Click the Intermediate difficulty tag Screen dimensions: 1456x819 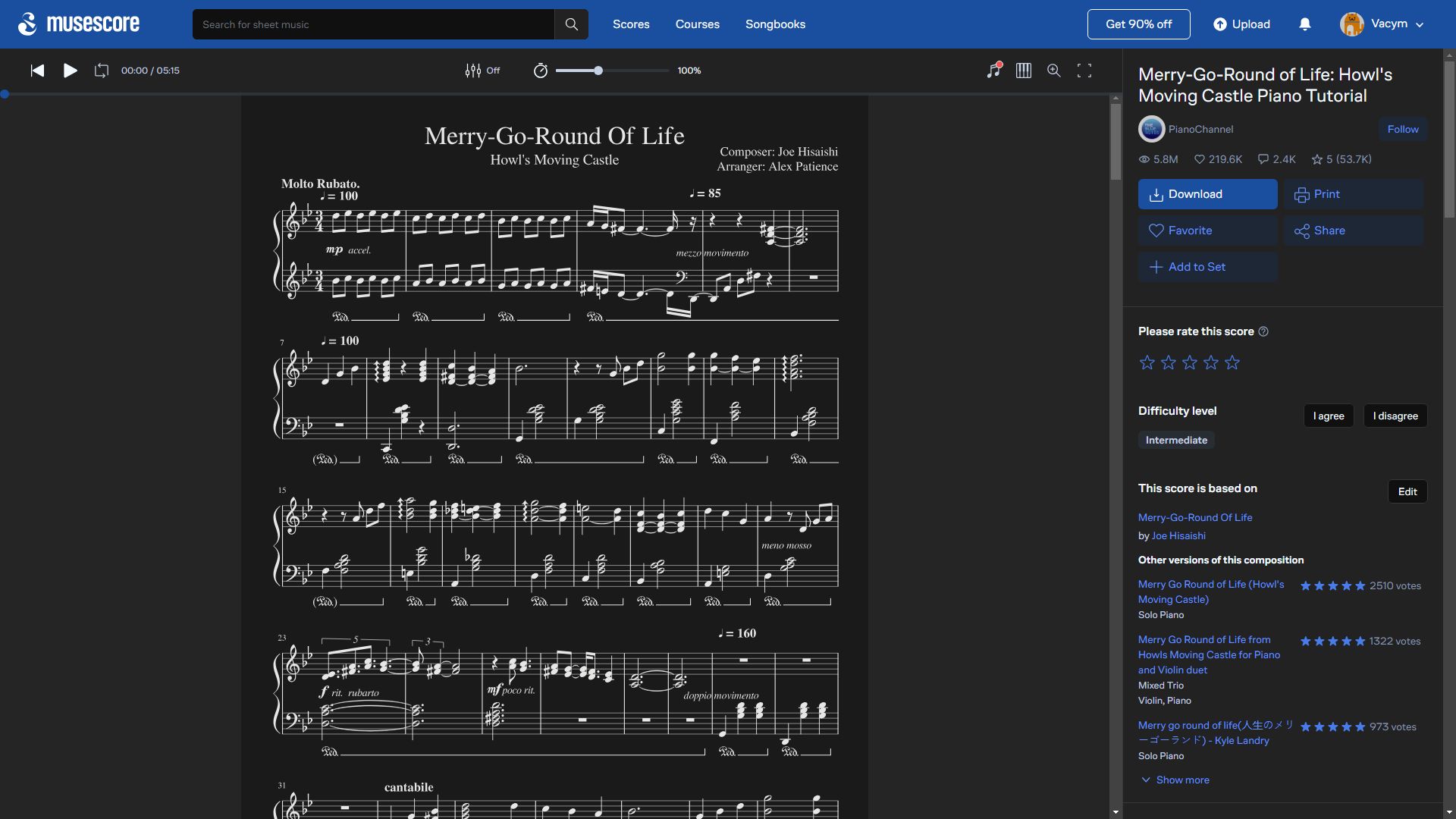(x=1176, y=440)
